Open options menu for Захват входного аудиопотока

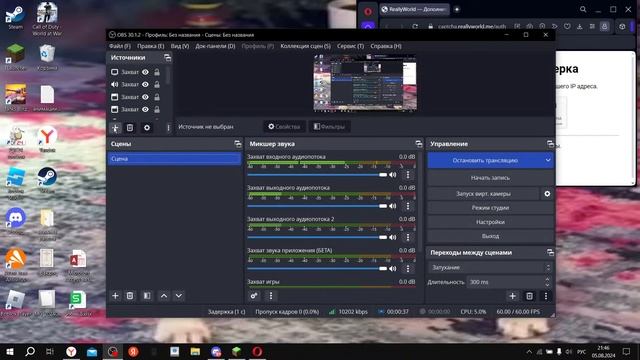[x=407, y=175]
